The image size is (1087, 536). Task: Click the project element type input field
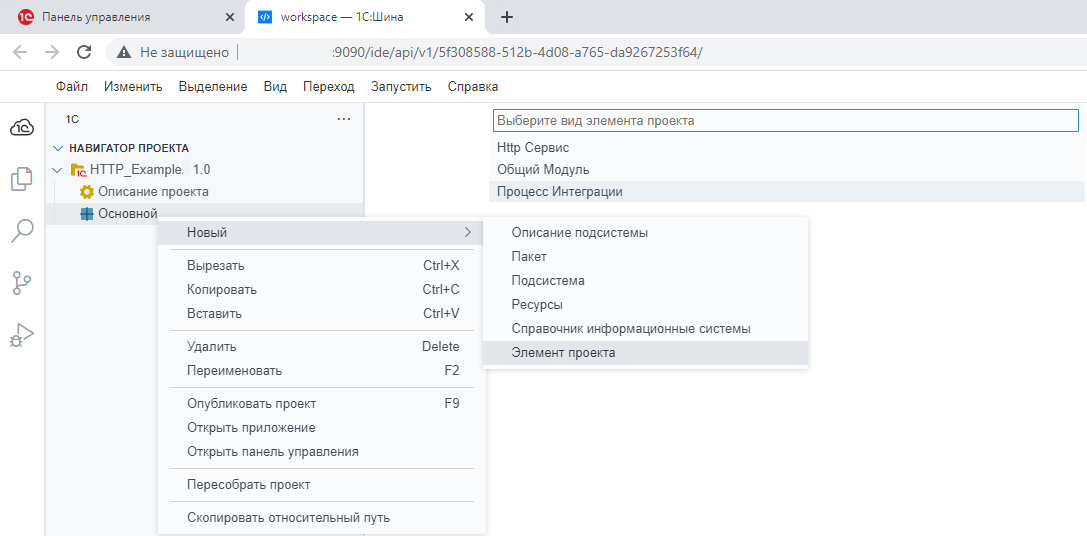click(785, 120)
